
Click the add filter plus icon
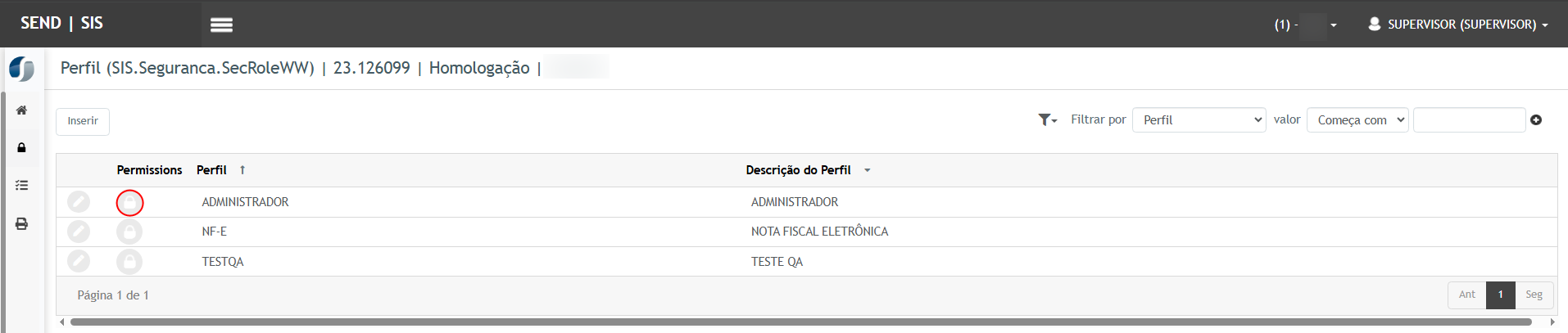tap(1536, 120)
